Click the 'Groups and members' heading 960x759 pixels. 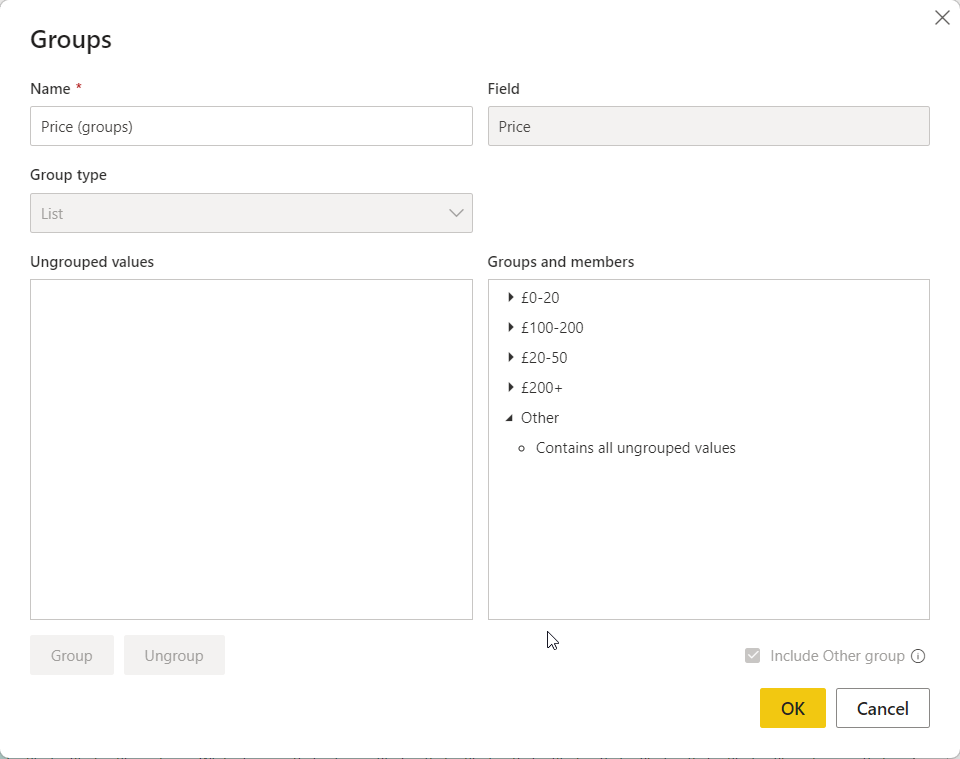(x=561, y=262)
